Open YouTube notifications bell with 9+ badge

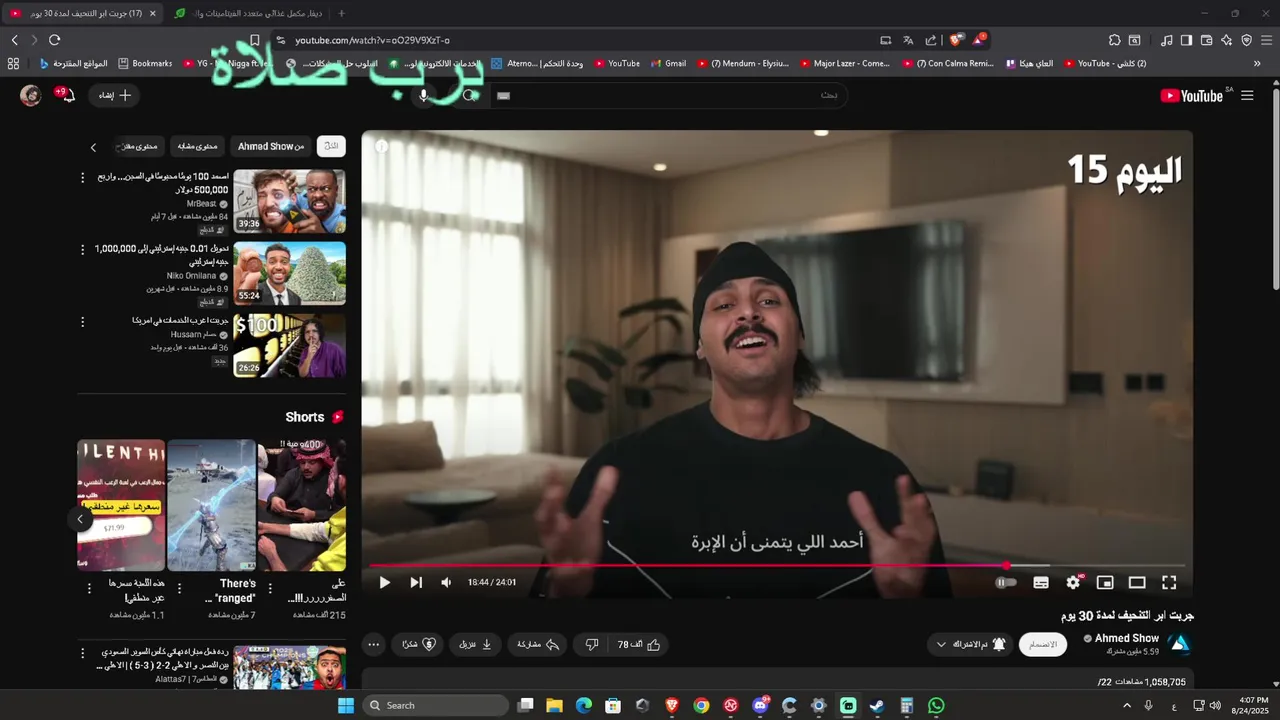pos(67,95)
